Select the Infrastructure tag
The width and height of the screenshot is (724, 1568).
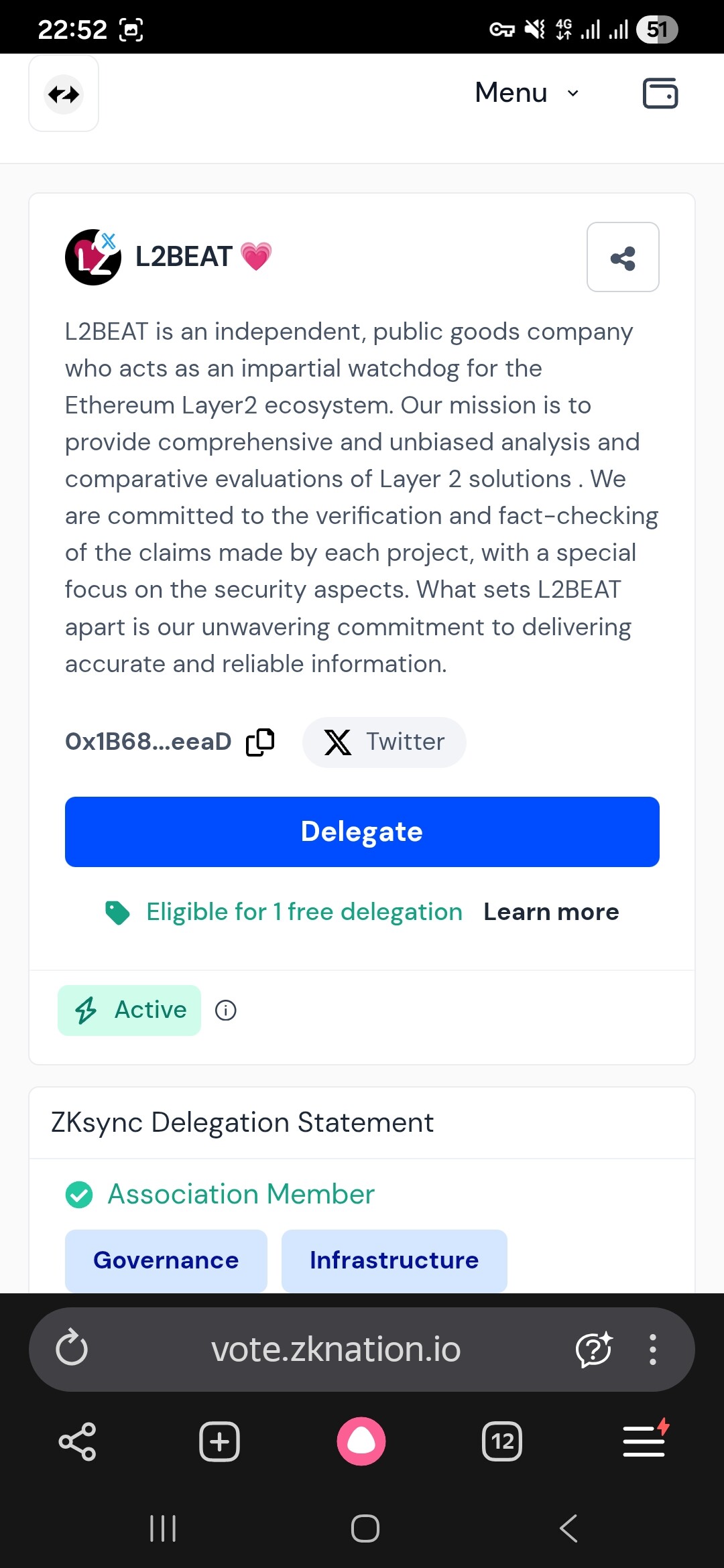pyautogui.click(x=394, y=1260)
